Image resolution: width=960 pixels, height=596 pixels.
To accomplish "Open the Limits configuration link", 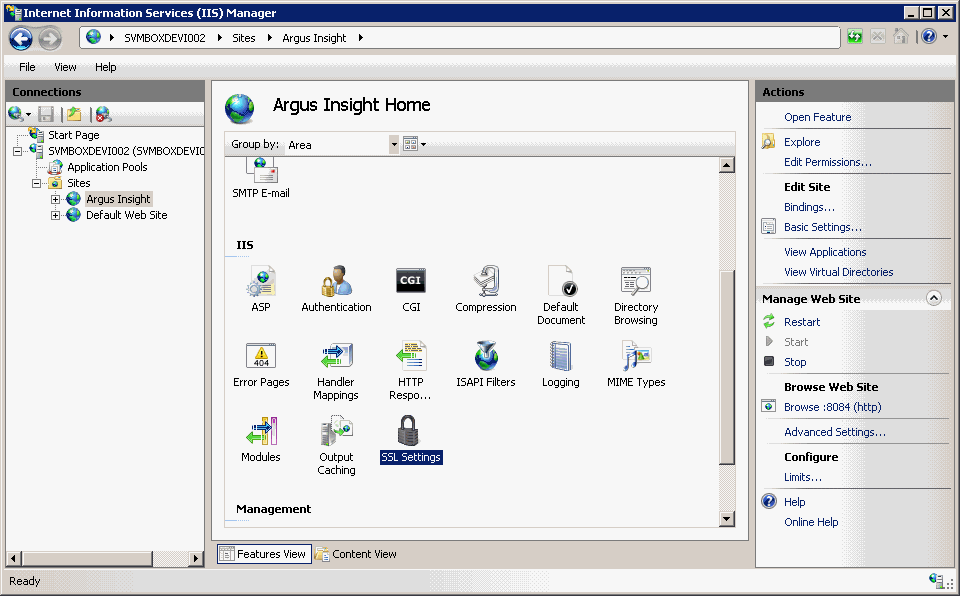I will [803, 477].
